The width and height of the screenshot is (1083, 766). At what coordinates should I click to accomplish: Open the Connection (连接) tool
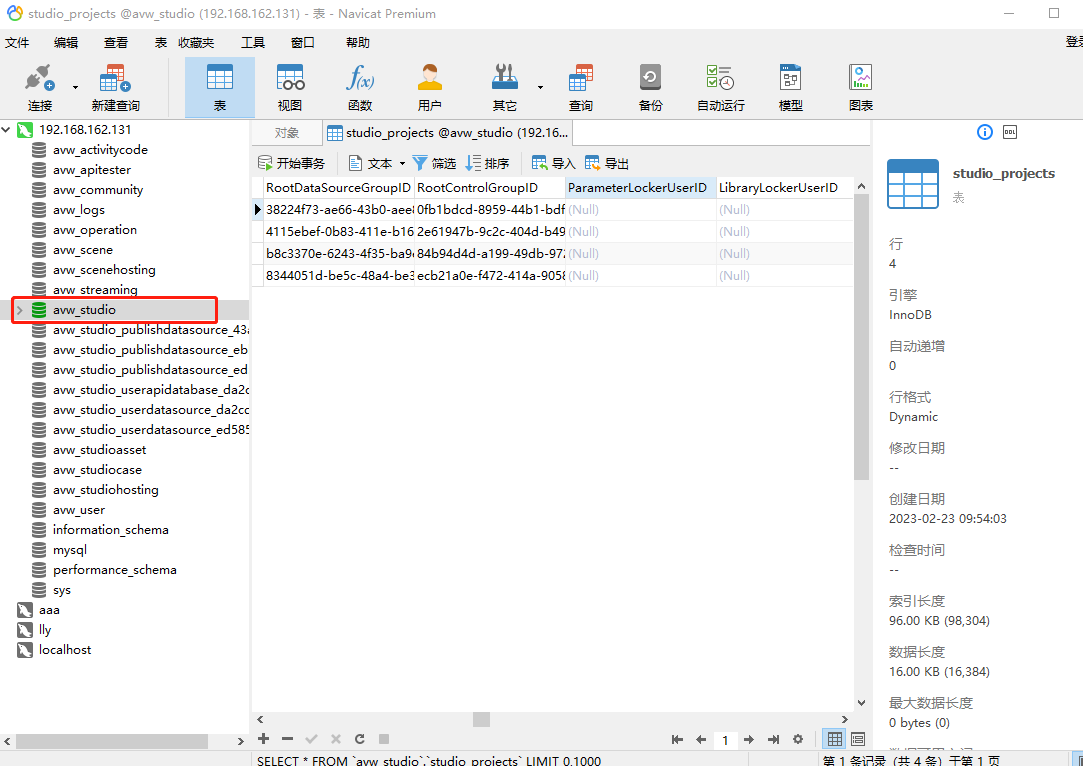[x=39, y=88]
